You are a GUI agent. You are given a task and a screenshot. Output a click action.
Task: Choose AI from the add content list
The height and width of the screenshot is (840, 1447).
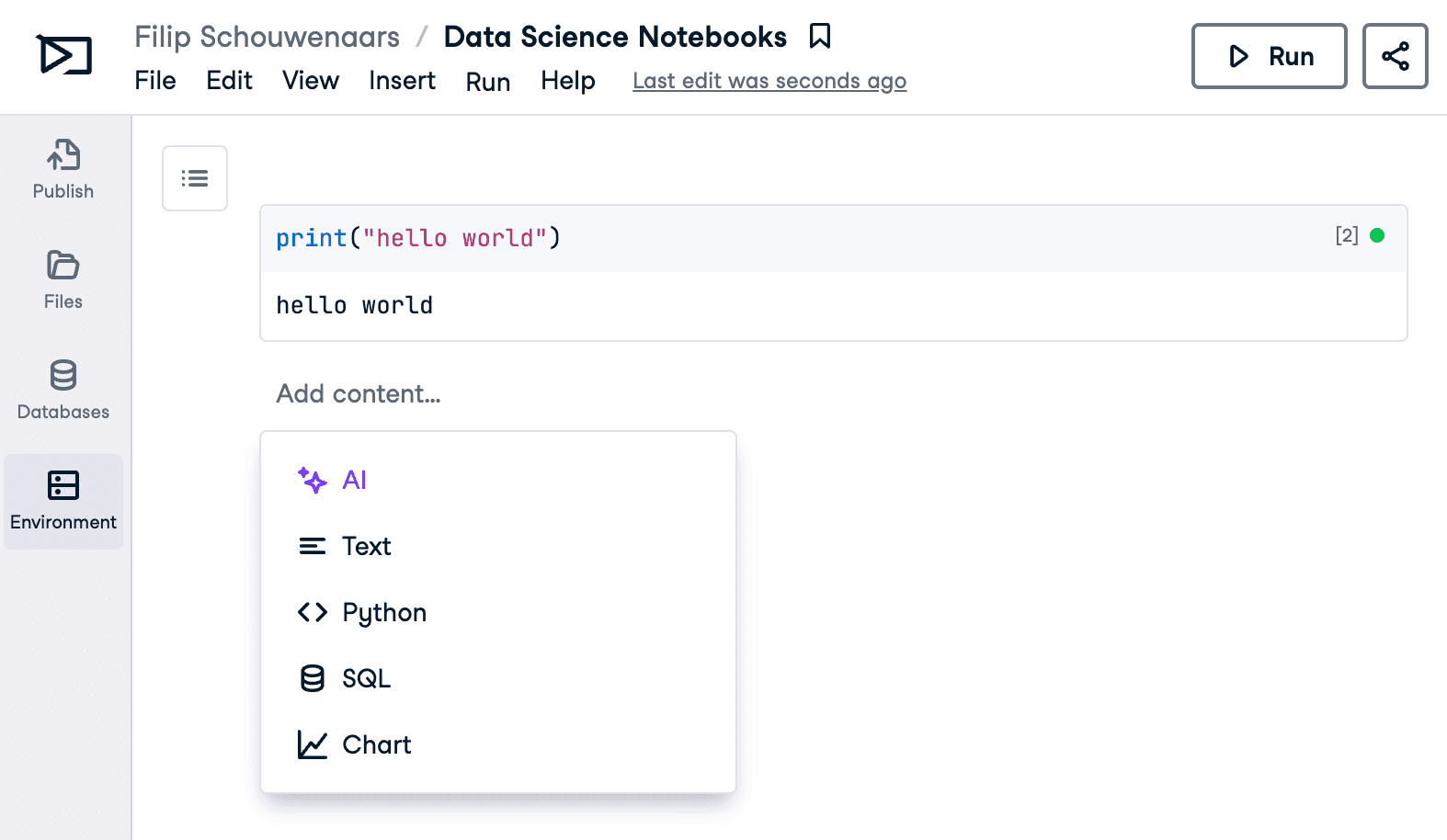pyautogui.click(x=354, y=480)
